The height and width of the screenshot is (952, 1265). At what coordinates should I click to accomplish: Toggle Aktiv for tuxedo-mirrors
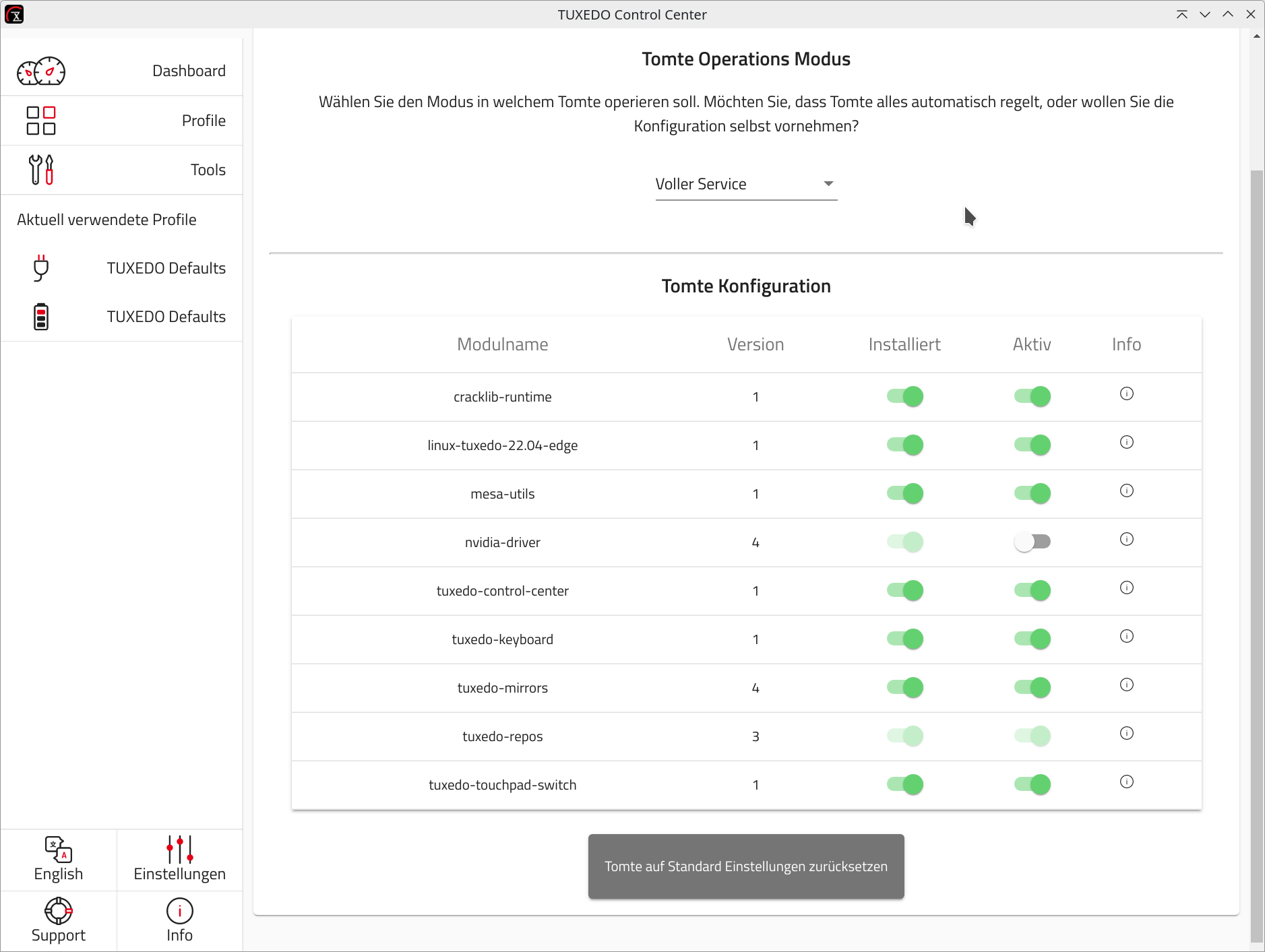pyautogui.click(x=1032, y=687)
